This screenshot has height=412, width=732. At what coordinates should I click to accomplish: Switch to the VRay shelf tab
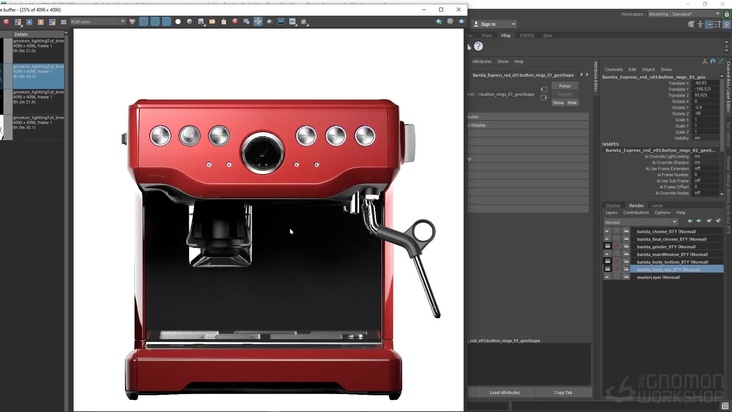505,34
